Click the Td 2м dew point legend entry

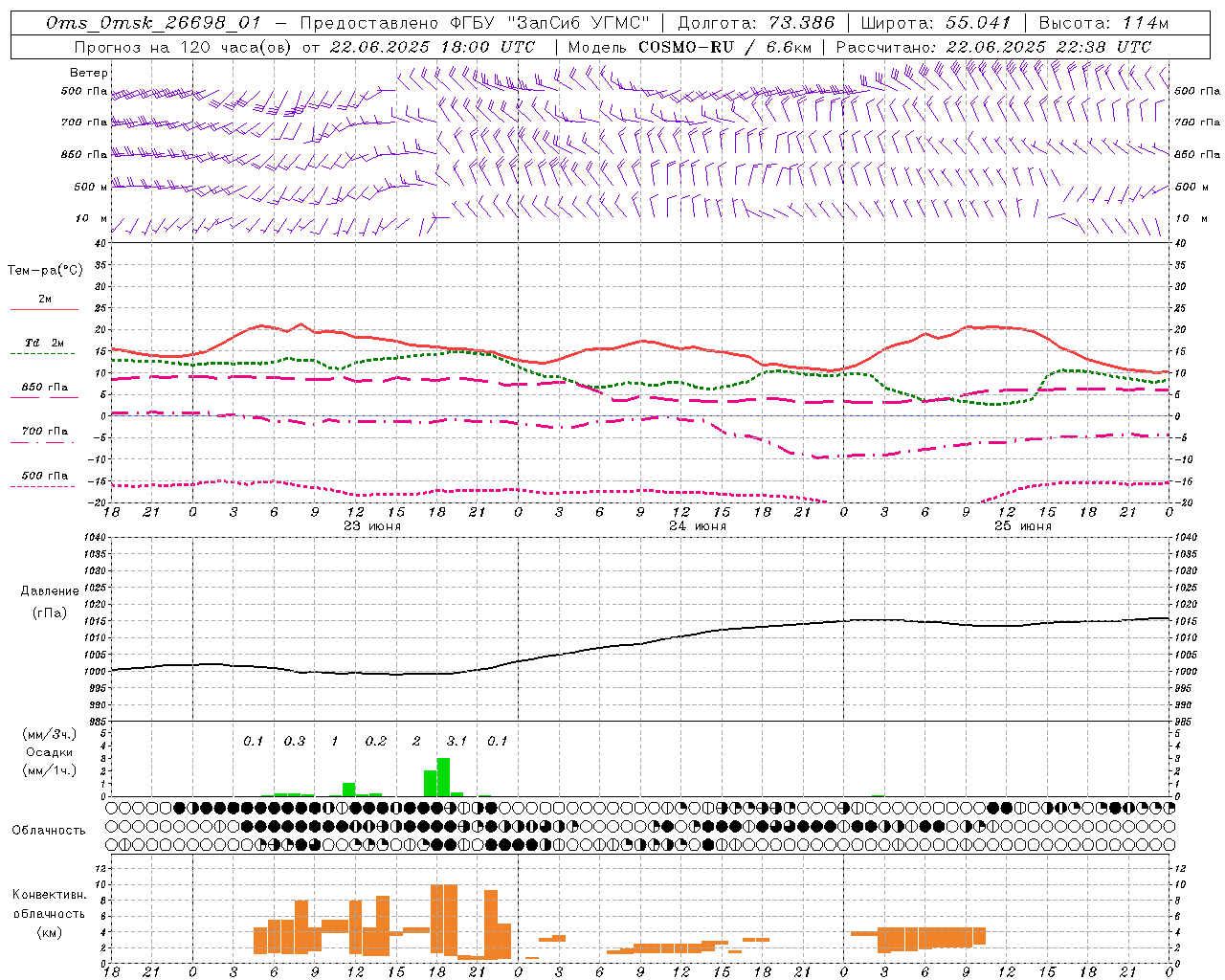click(45, 343)
